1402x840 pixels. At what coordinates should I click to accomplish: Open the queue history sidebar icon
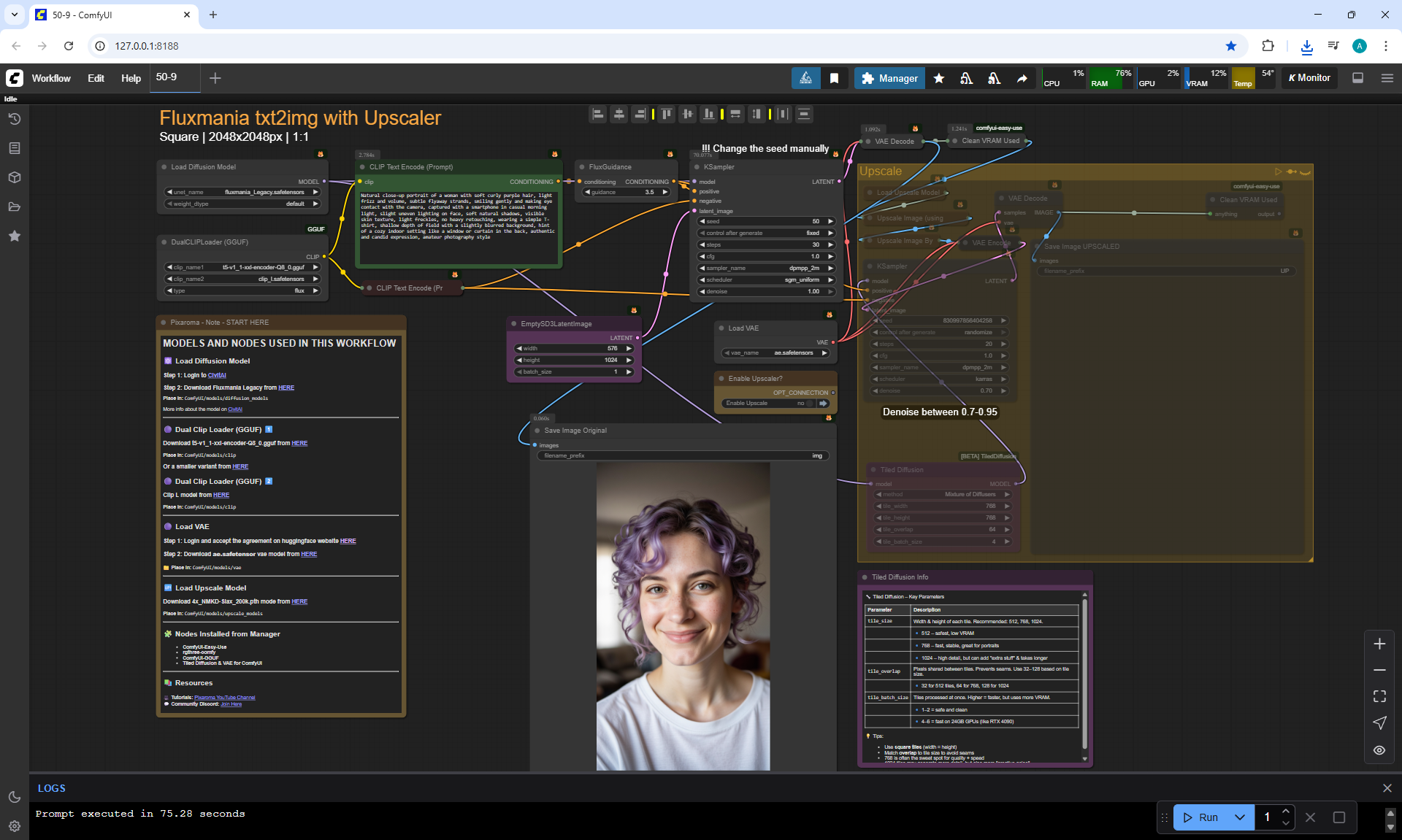click(x=15, y=119)
